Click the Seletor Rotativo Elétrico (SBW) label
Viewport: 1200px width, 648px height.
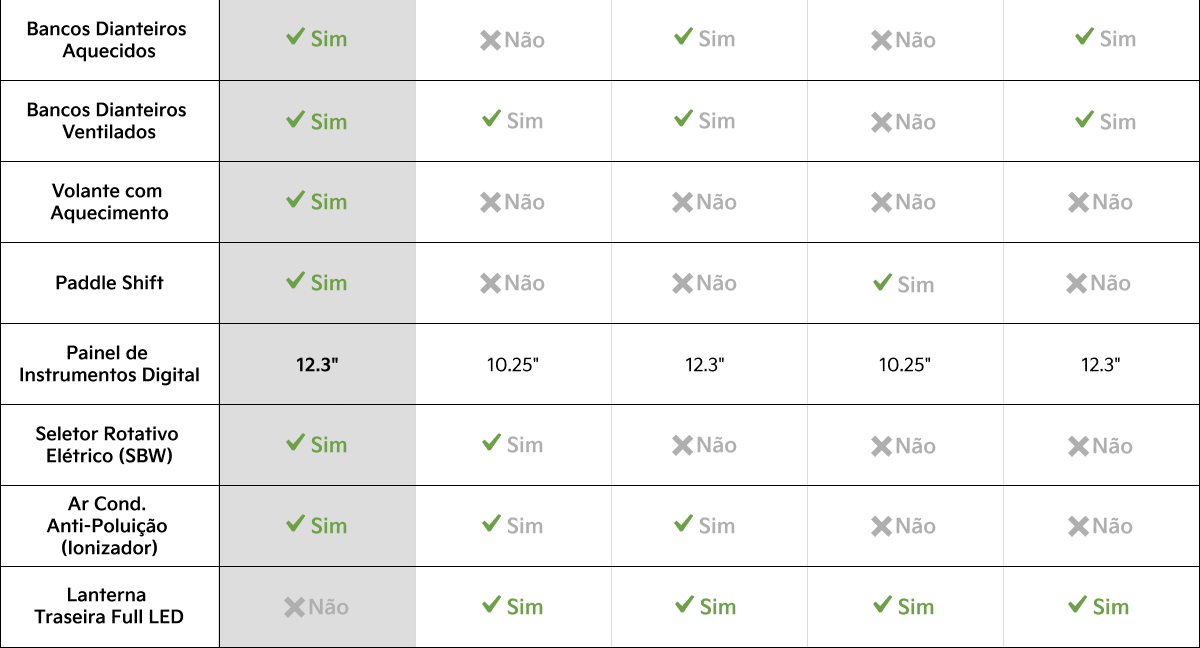(108, 445)
